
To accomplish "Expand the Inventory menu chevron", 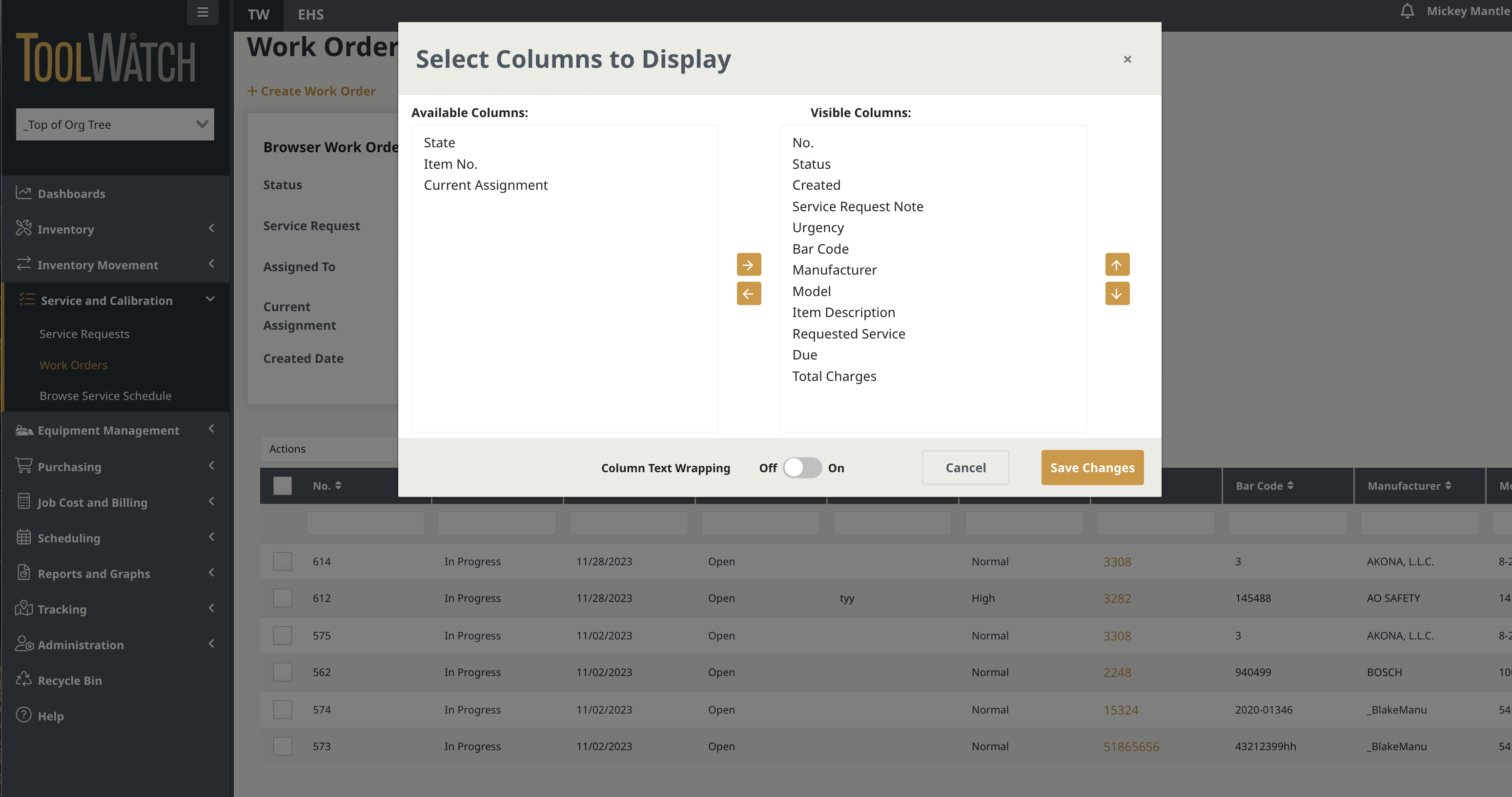I will point(211,228).
